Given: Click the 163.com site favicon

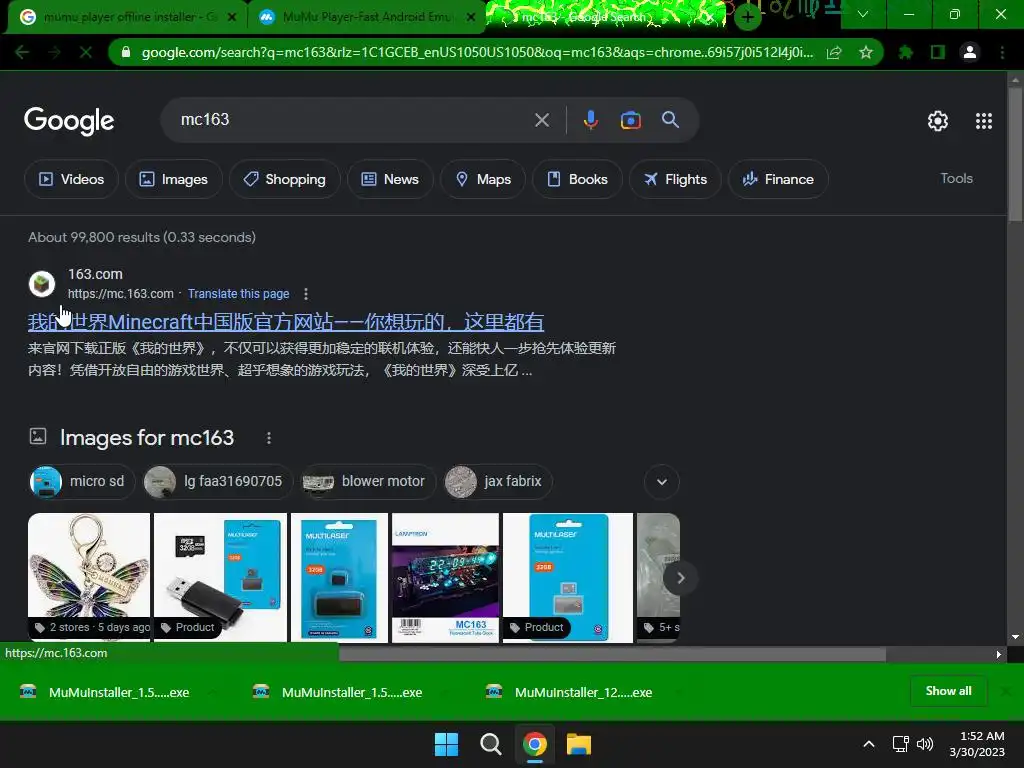Looking at the screenshot, I should 42,284.
